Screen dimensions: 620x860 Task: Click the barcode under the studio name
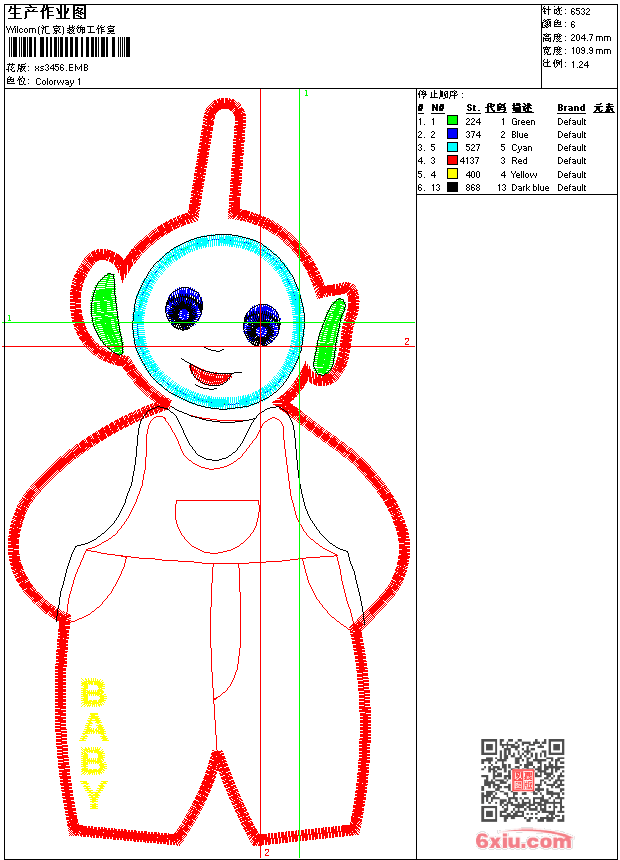click(69, 47)
